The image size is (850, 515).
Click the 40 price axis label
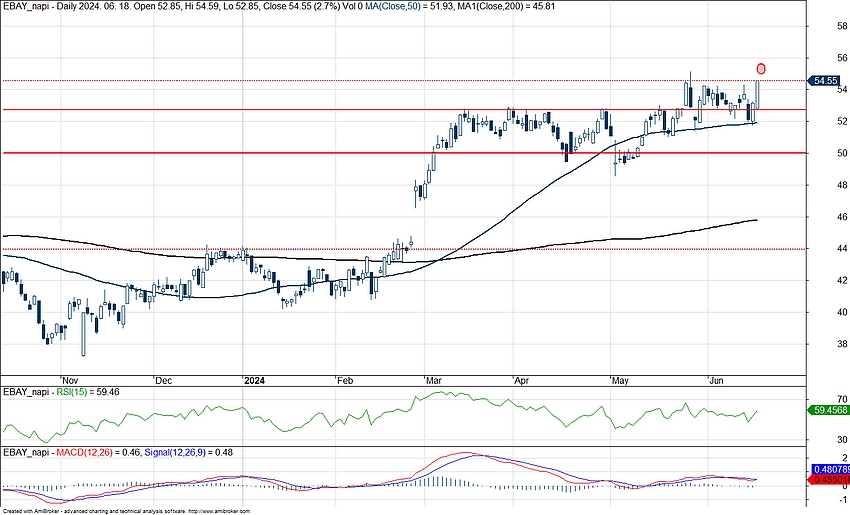coord(842,312)
